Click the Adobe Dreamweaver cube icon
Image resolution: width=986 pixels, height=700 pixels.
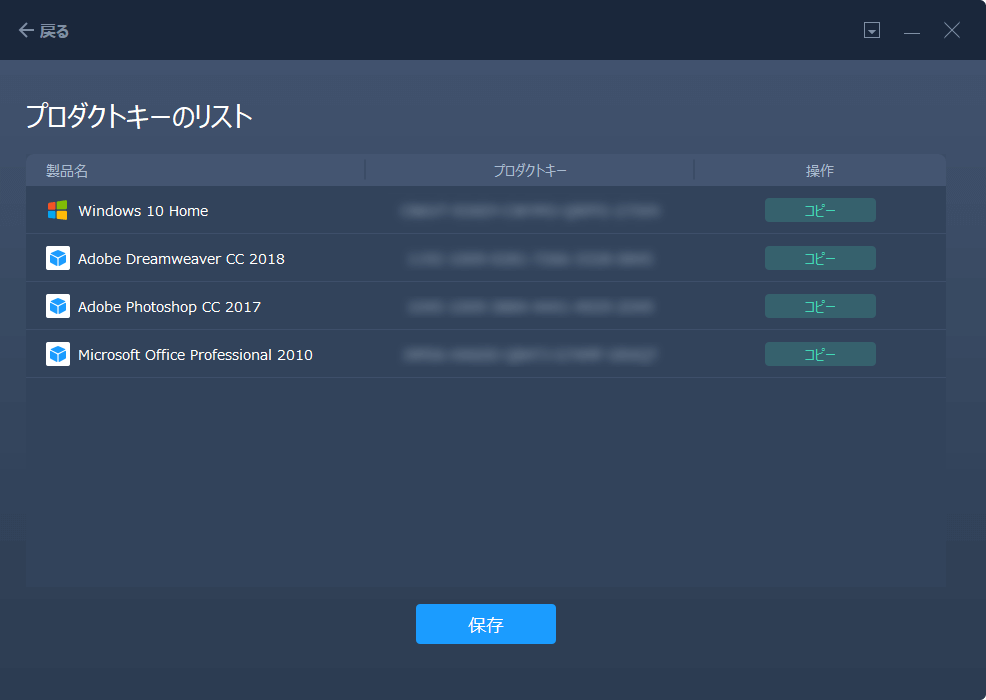coord(58,258)
